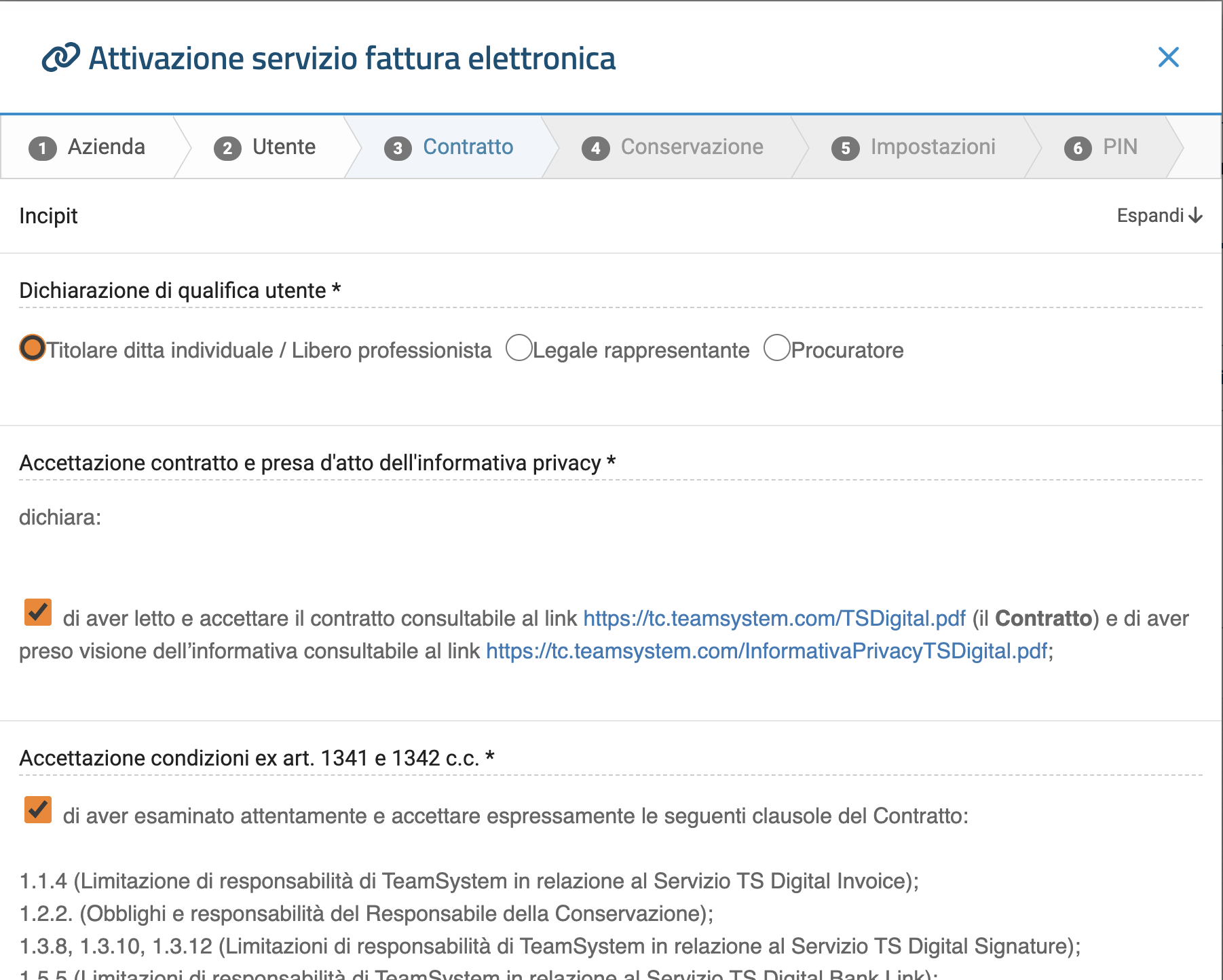The width and height of the screenshot is (1223, 980).
Task: Click the 'Dichiarazione di qualifica utente' heading
Action: 180,290
